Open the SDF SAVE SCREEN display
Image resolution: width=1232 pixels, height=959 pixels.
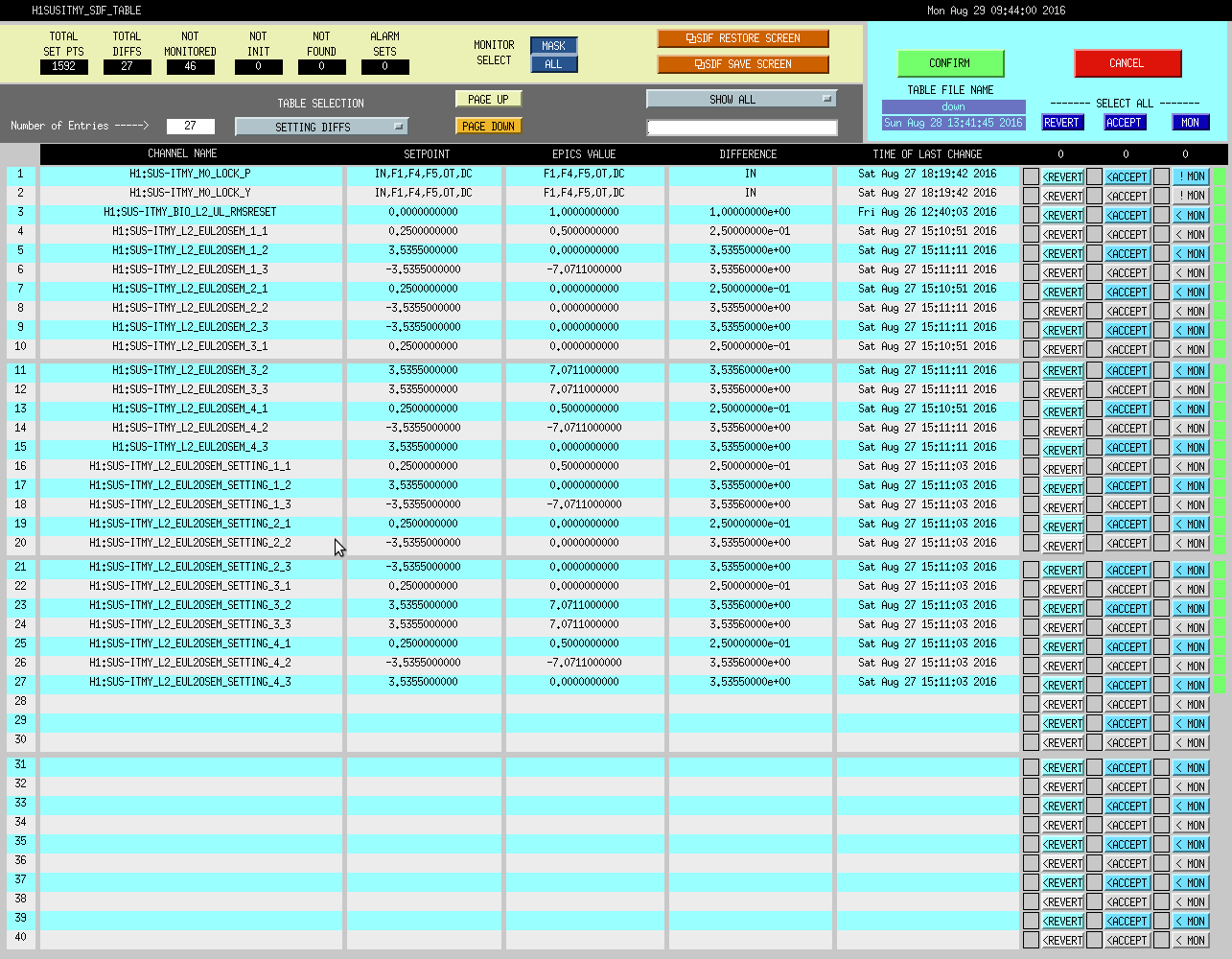[x=743, y=64]
